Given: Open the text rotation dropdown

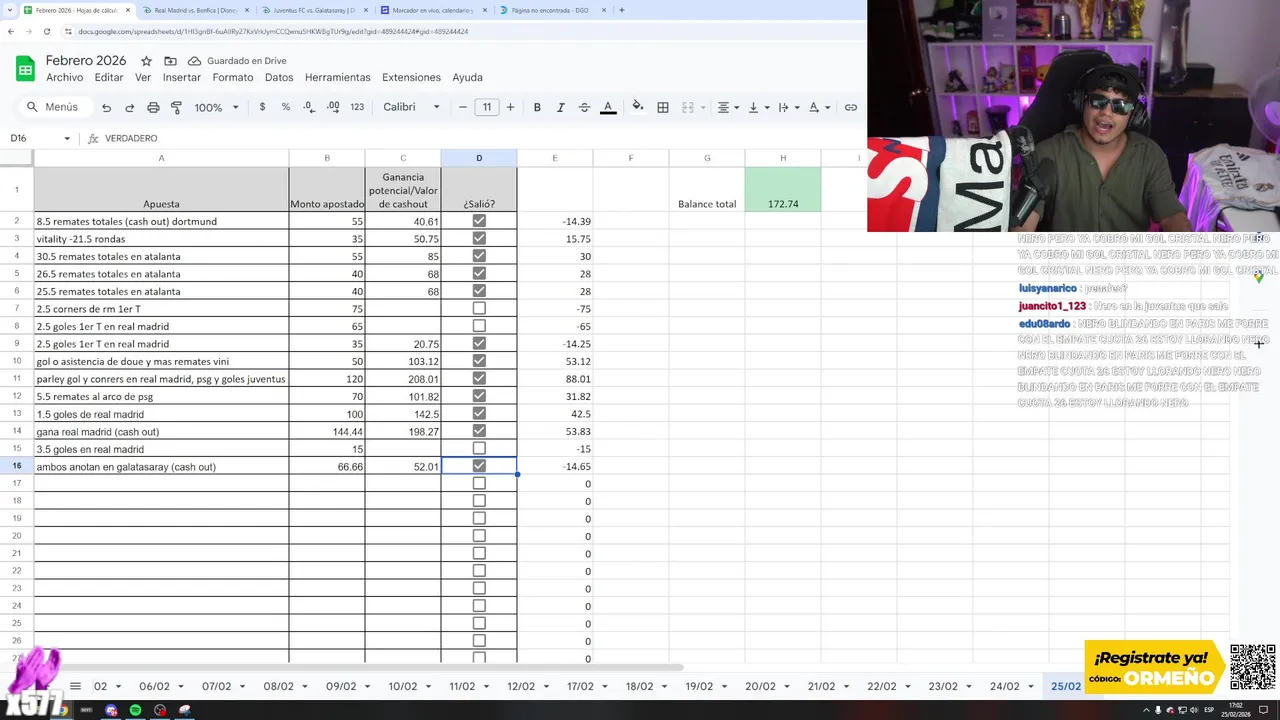Looking at the screenshot, I should pos(819,107).
